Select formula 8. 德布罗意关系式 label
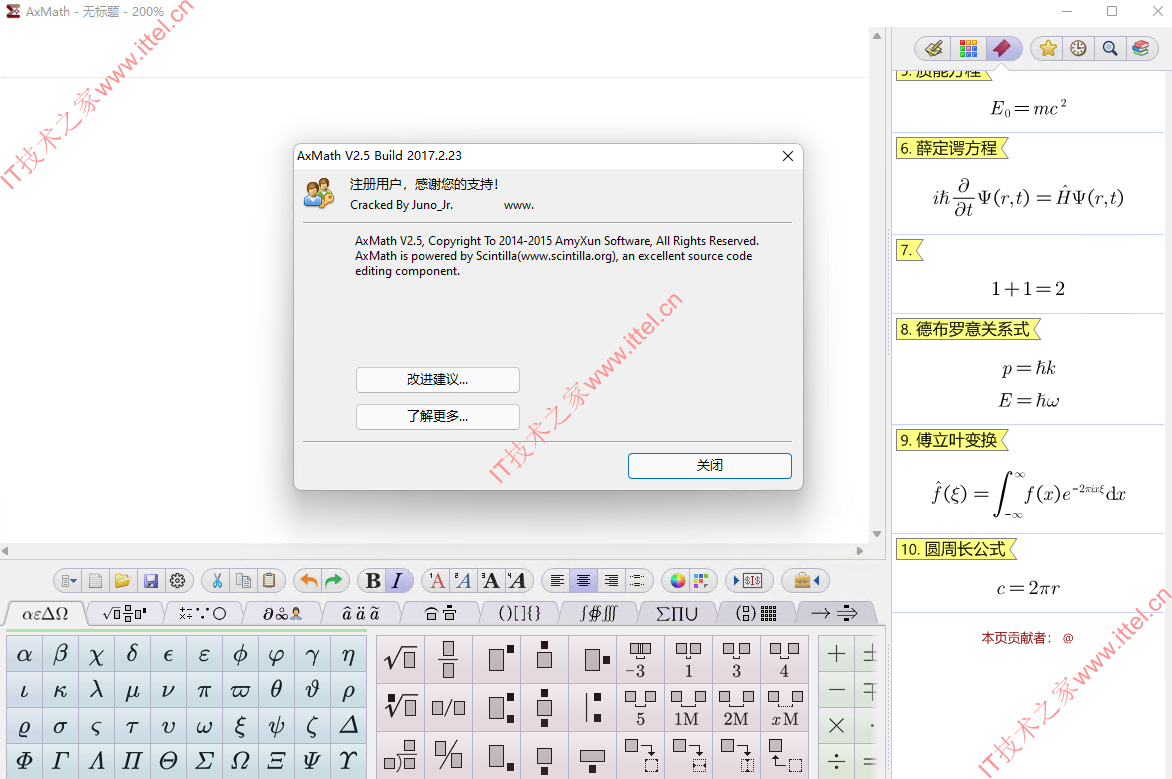 967,329
